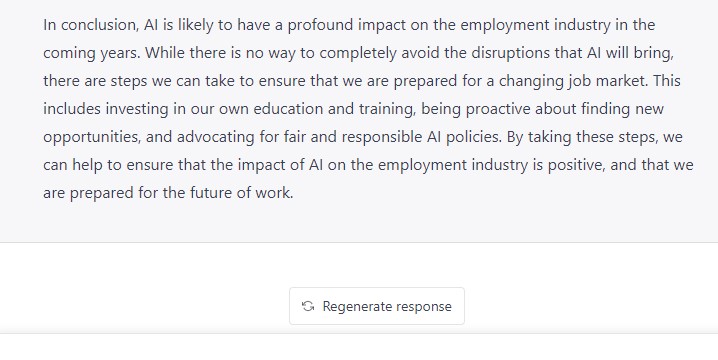The width and height of the screenshot is (718, 360).
Task: Click the circular arrows regenerate icon
Action: tap(308, 306)
